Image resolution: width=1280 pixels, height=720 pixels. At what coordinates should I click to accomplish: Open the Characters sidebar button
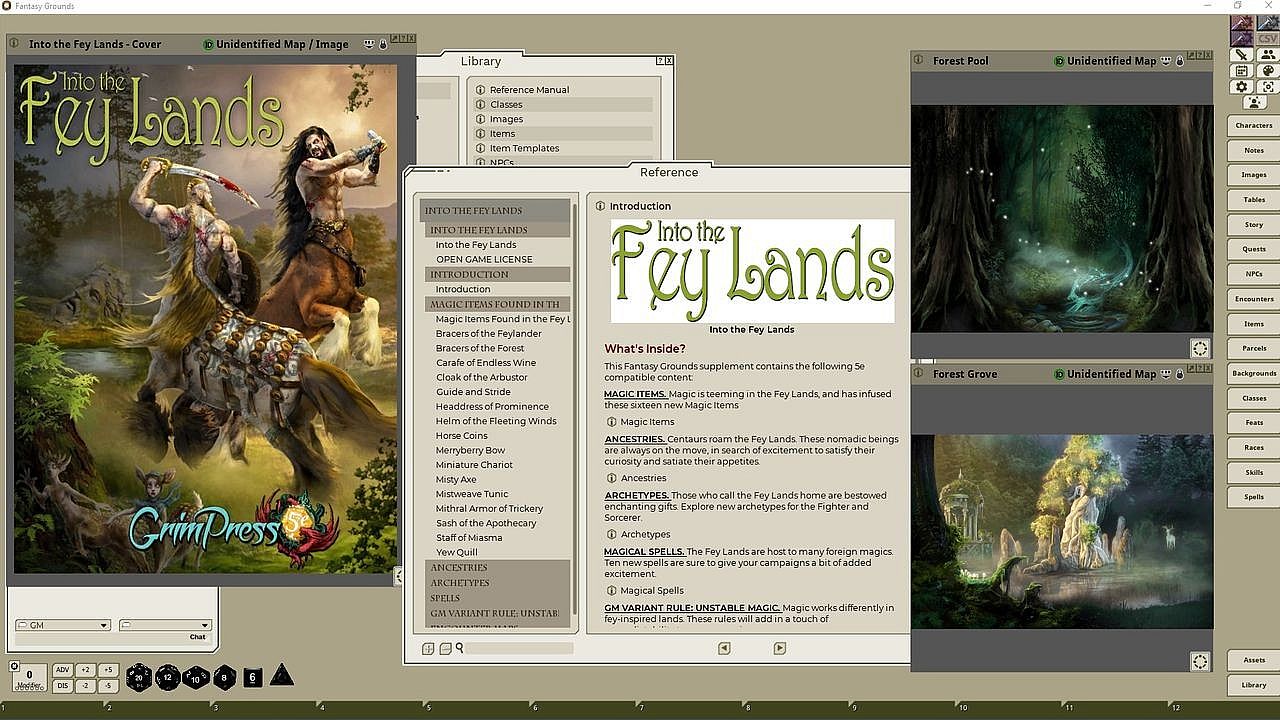[1254, 126]
